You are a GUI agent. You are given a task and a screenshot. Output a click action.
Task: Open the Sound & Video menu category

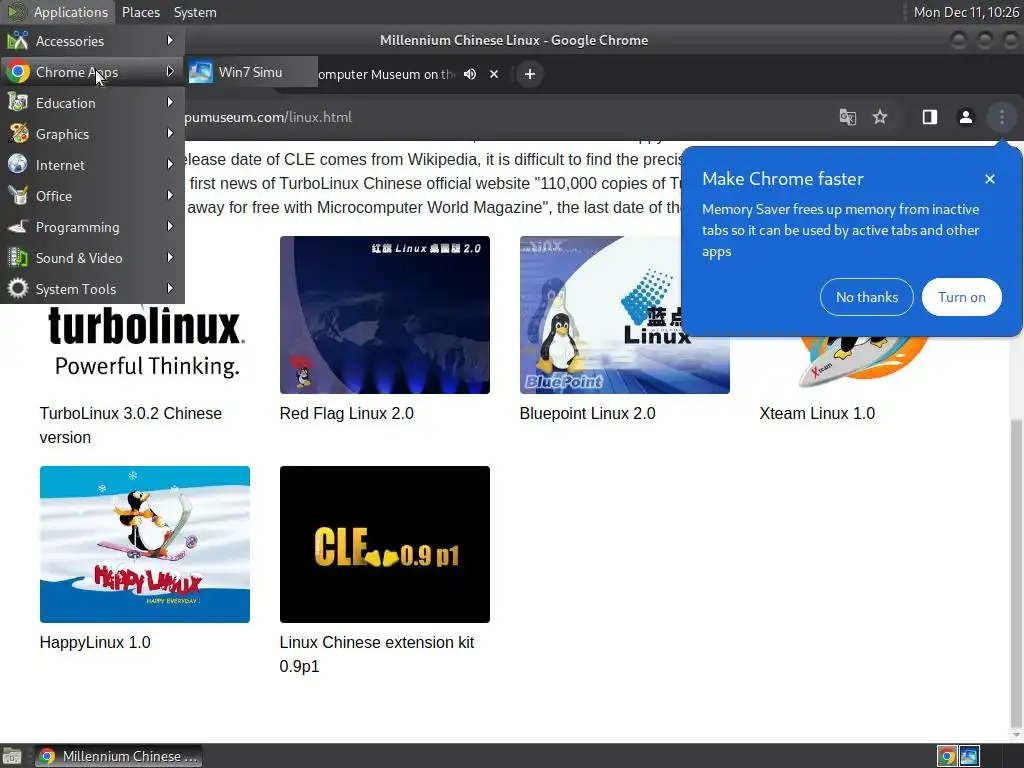pyautogui.click(x=92, y=258)
